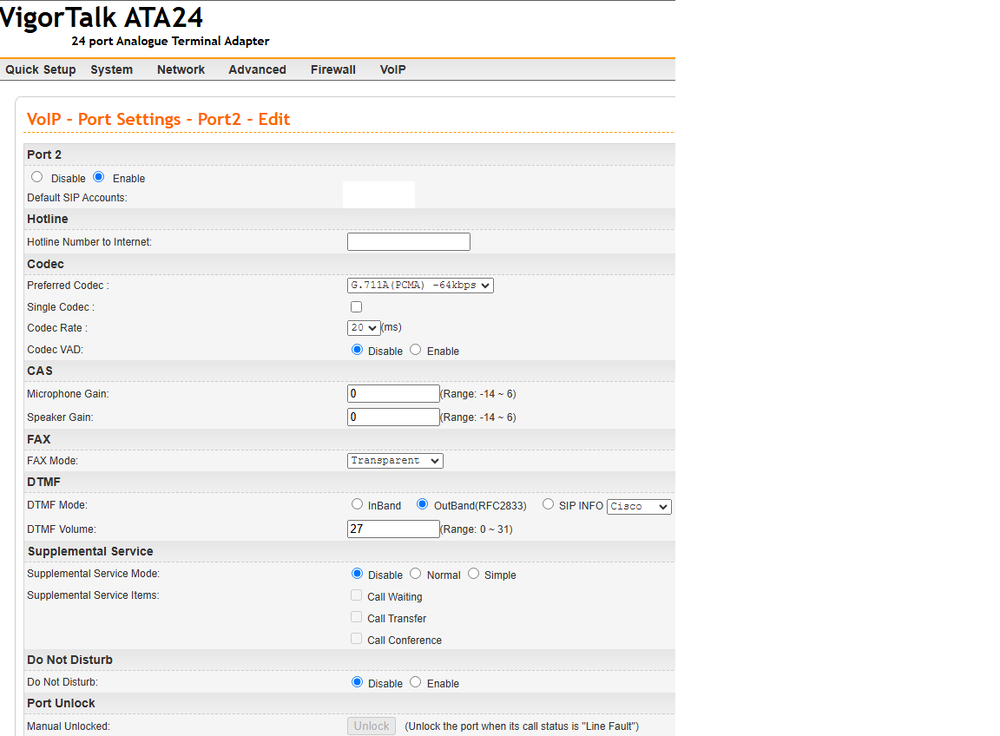Open the Advanced menu

tap(257, 70)
